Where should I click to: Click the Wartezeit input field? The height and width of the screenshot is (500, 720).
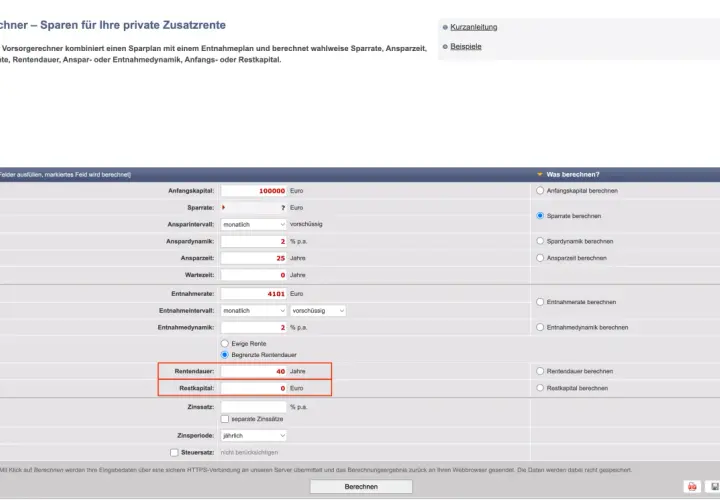253,275
